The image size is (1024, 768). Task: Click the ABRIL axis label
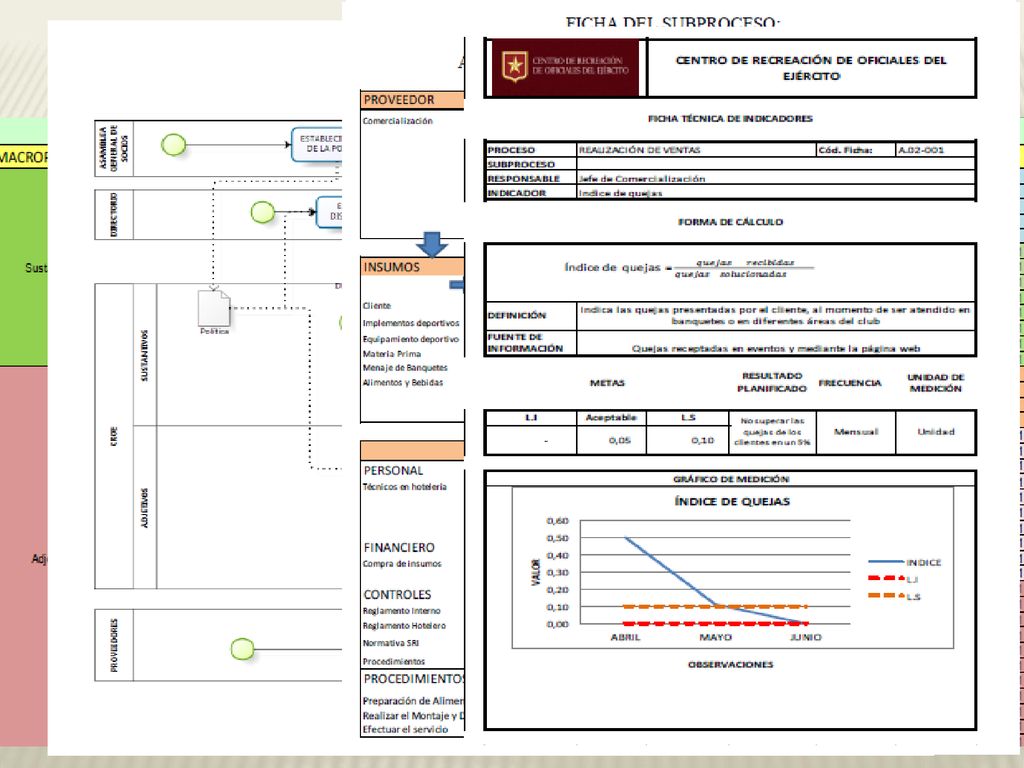(626, 637)
